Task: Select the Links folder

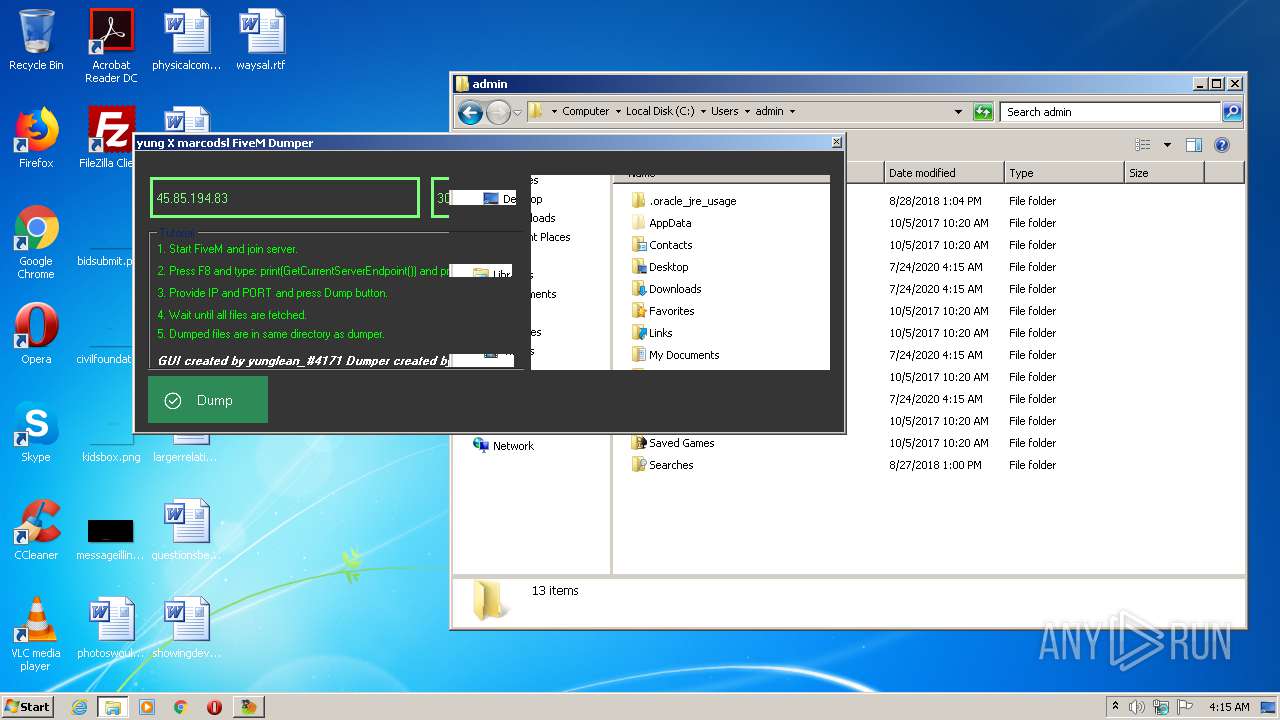Action: pyautogui.click(x=652, y=333)
